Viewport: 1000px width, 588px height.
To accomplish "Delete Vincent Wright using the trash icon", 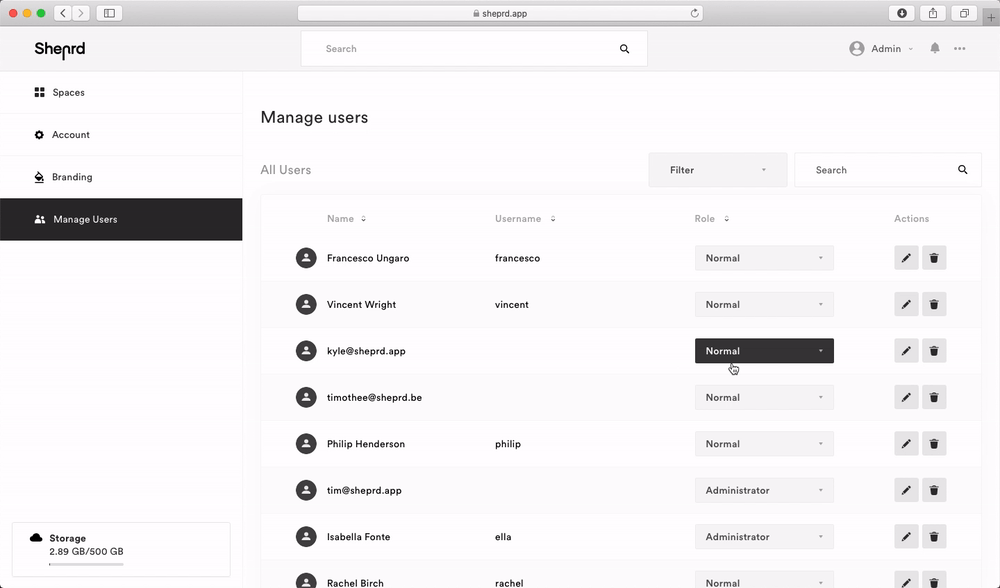I will (934, 305).
